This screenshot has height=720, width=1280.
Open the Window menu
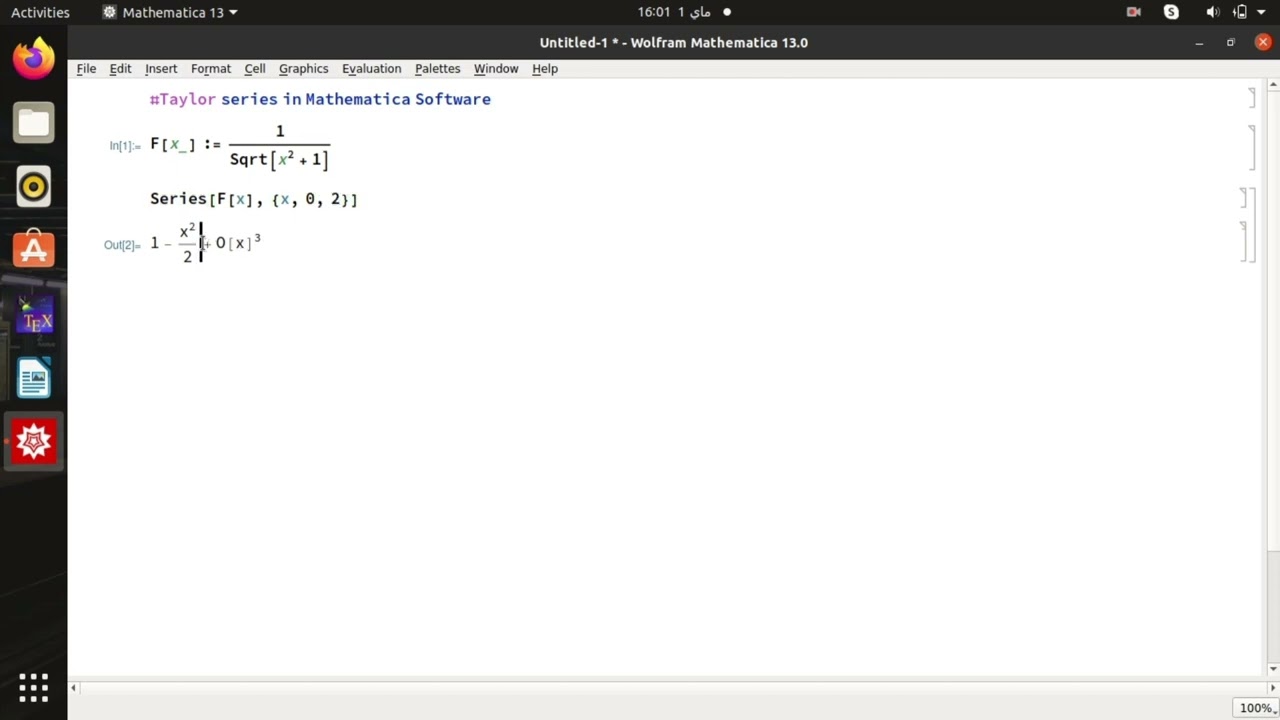496,68
